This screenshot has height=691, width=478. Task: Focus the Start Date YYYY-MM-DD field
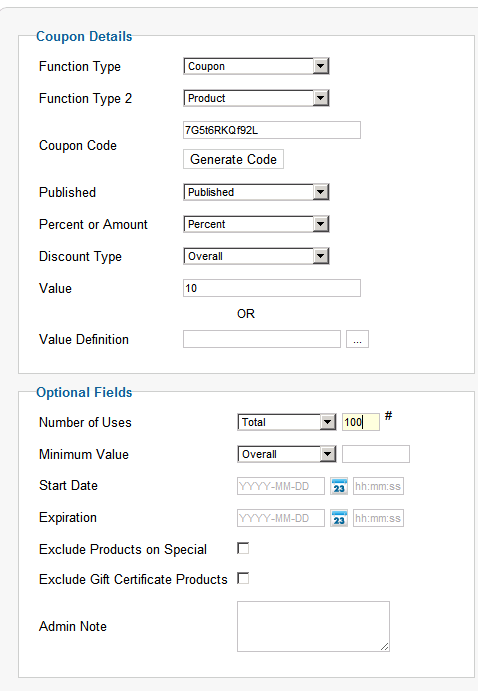click(x=281, y=486)
